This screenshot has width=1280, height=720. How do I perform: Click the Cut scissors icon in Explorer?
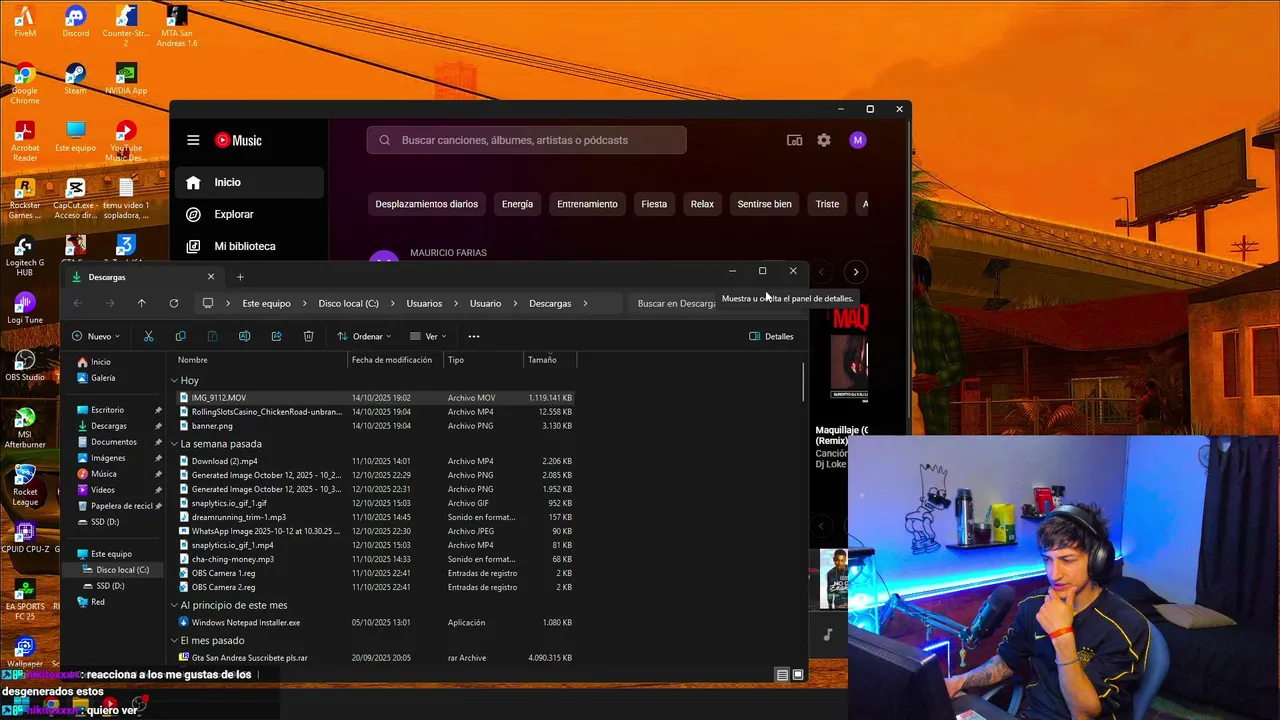[x=148, y=336]
